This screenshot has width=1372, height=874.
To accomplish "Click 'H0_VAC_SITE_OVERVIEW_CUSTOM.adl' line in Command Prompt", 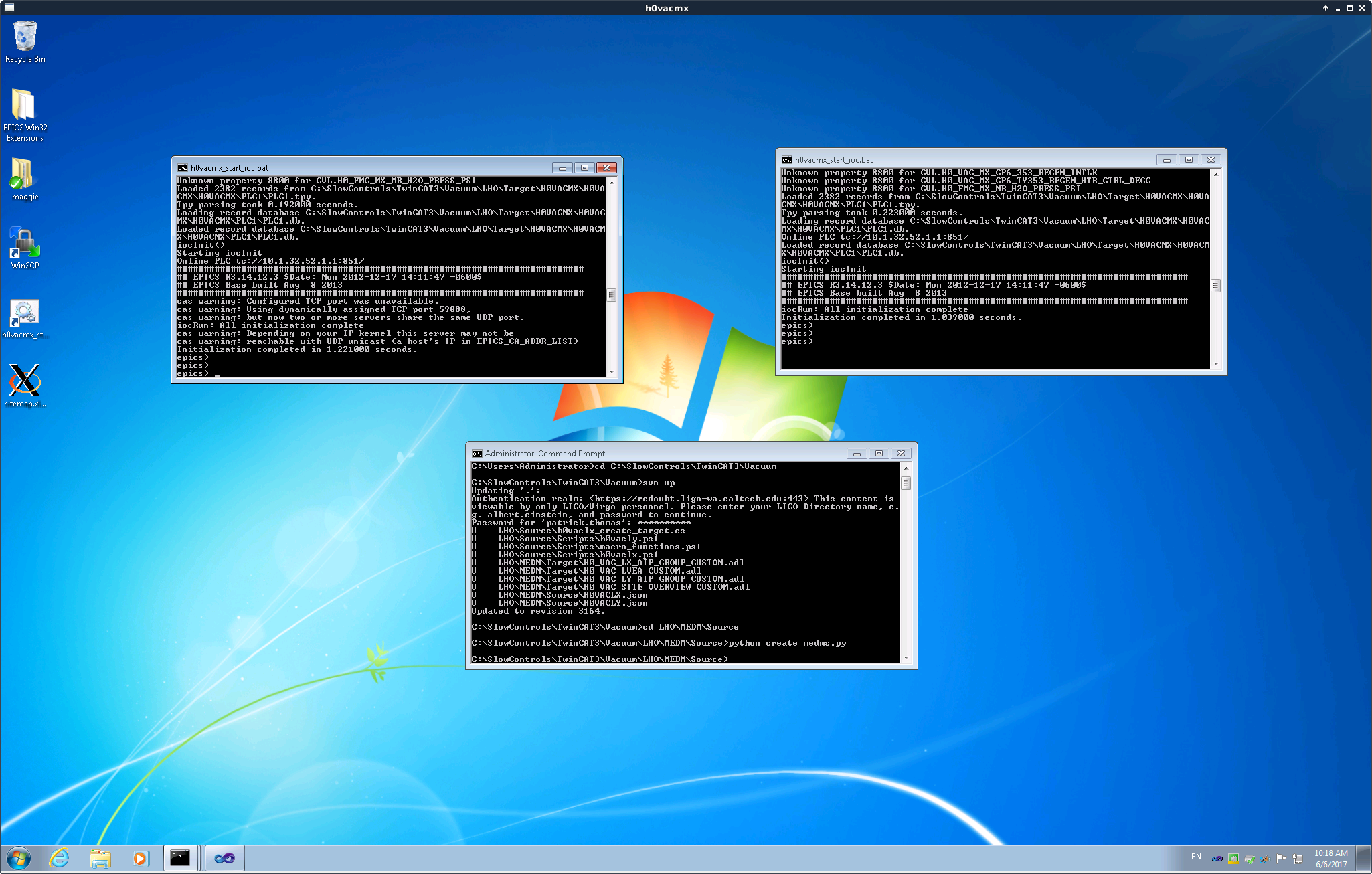I will 610,588.
